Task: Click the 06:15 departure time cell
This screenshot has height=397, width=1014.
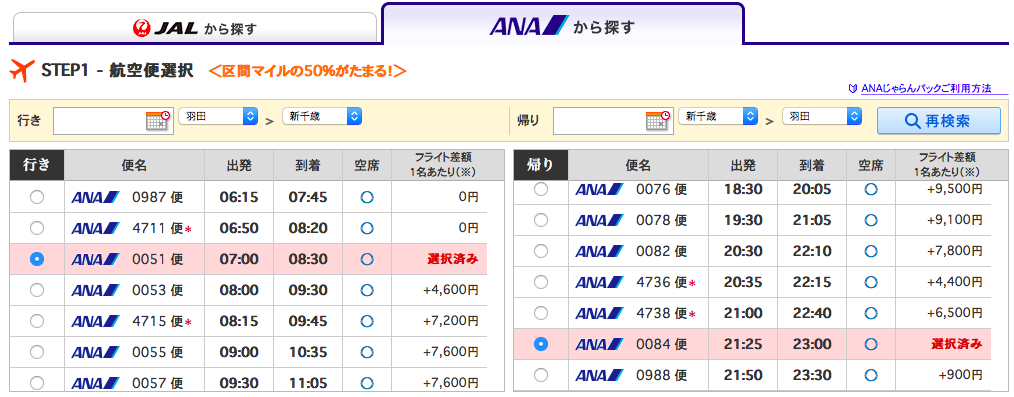Action: pyautogui.click(x=239, y=197)
